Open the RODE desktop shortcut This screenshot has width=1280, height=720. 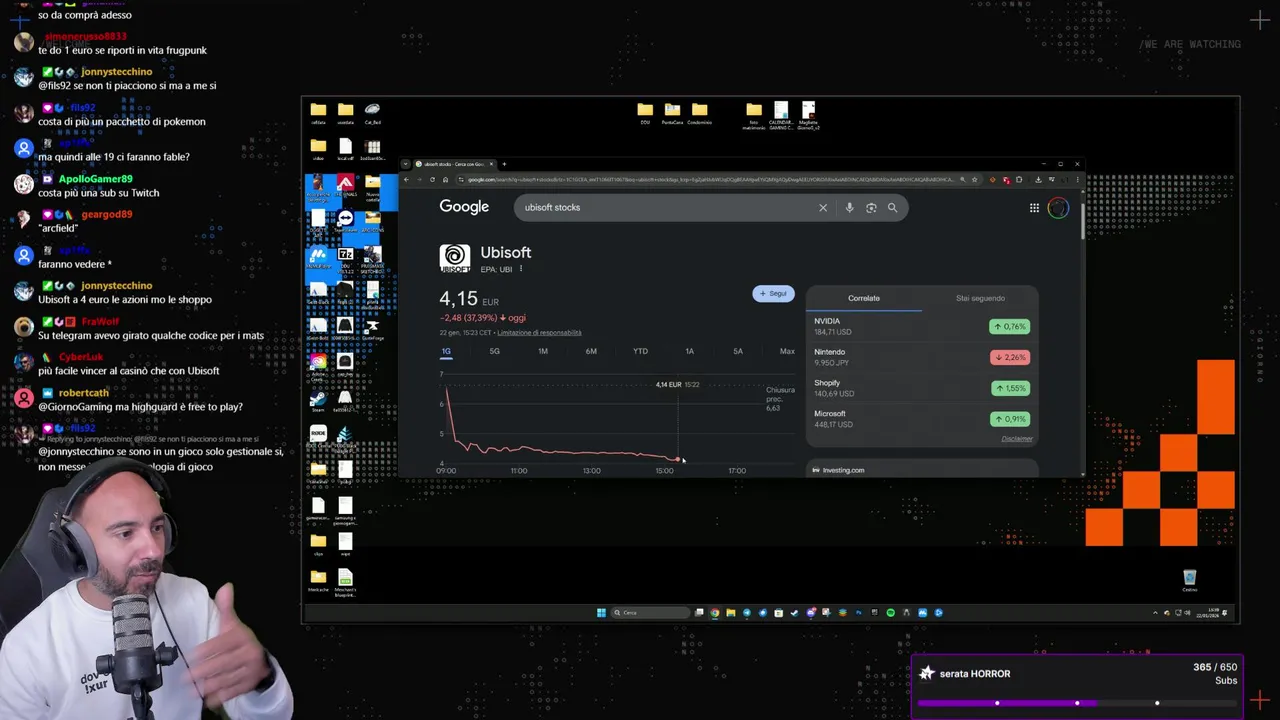click(x=318, y=436)
